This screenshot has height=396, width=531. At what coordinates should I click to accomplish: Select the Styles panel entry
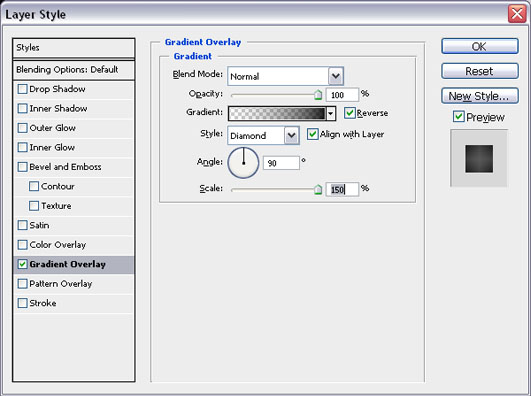click(73, 48)
